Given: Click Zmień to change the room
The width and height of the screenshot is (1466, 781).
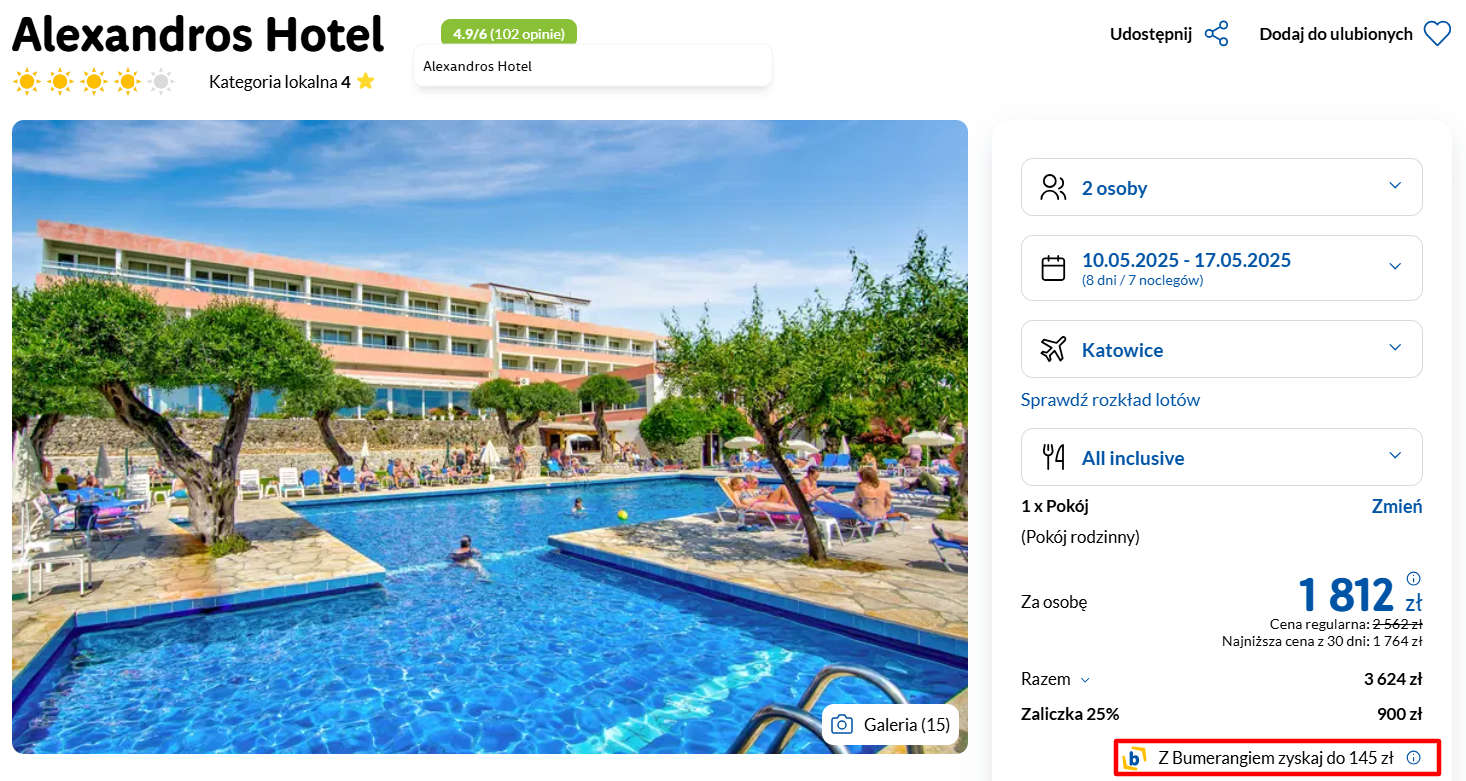Looking at the screenshot, I should pyautogui.click(x=1397, y=506).
